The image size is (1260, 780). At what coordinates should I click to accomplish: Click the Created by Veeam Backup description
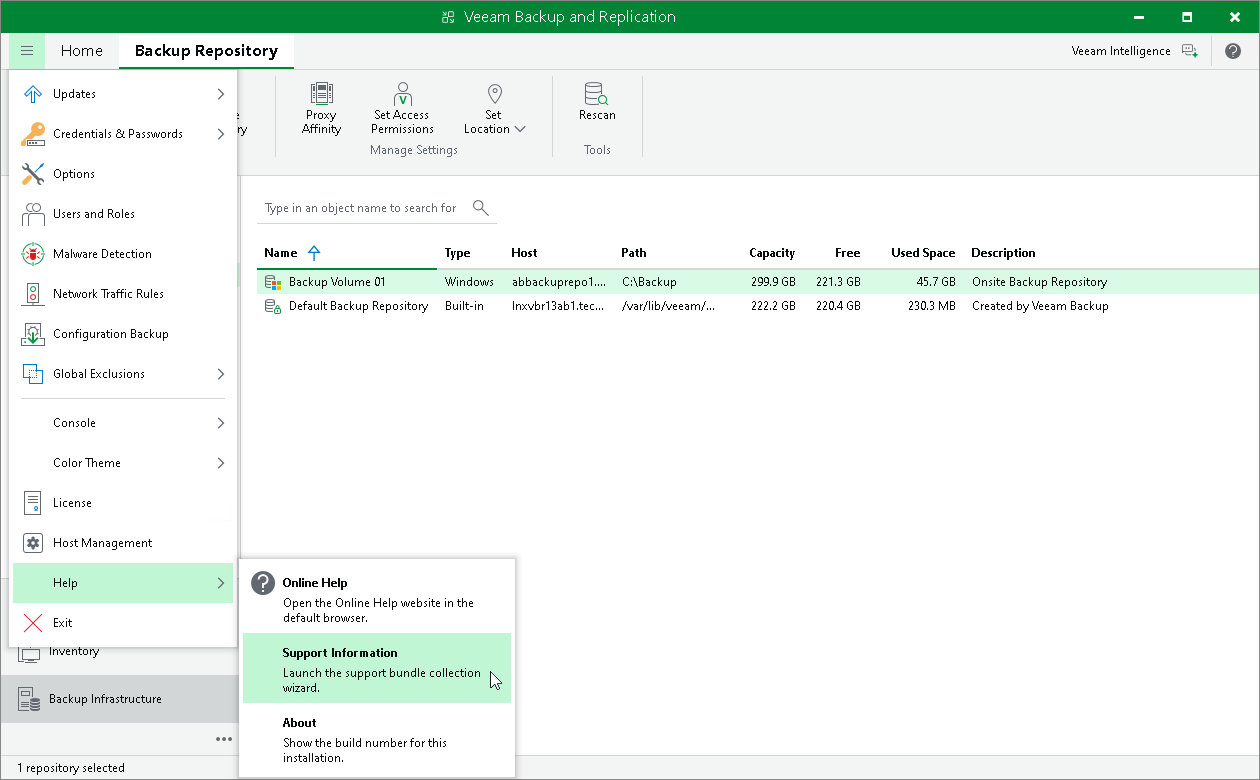(1040, 306)
